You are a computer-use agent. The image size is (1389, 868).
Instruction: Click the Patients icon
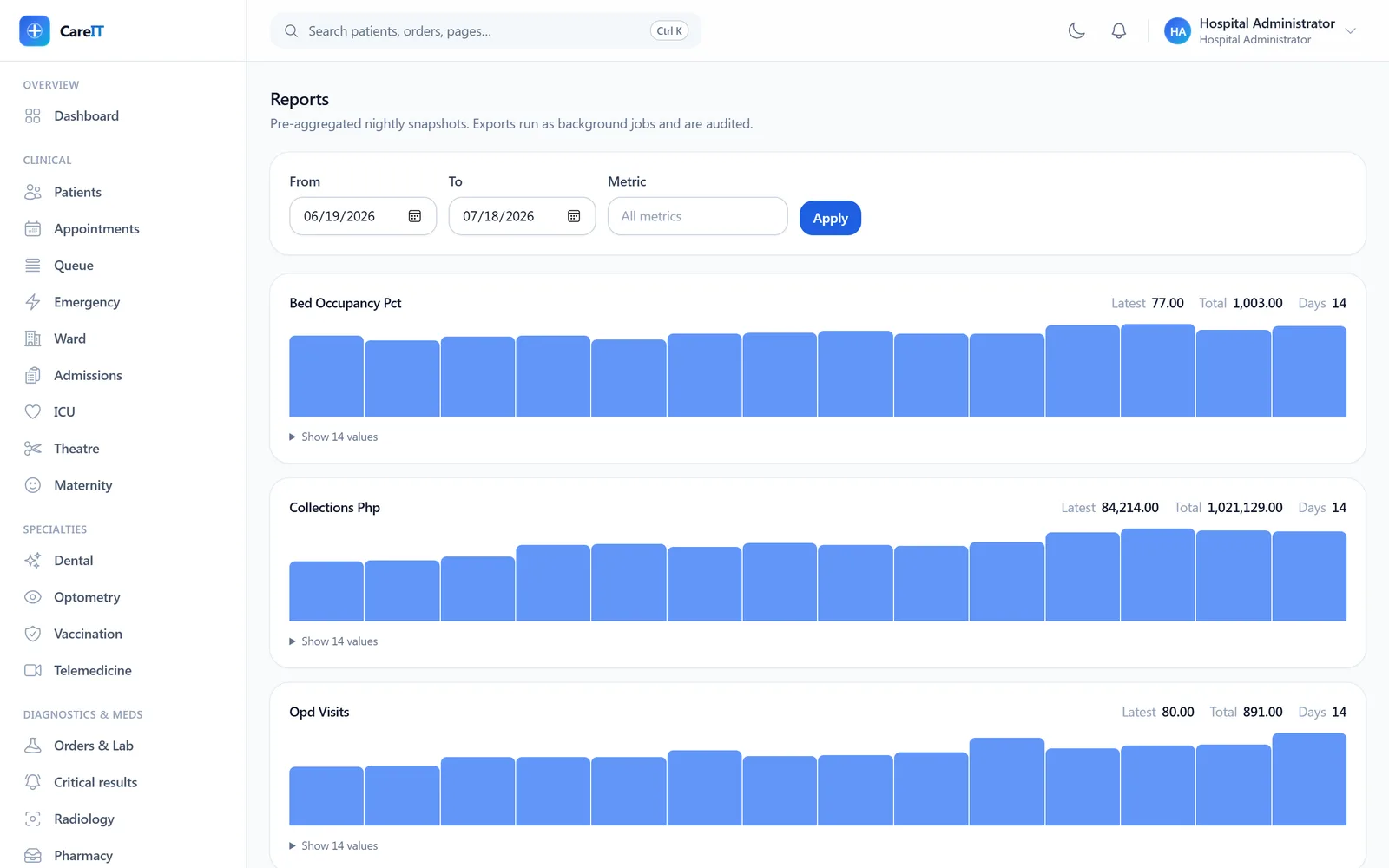coord(33,192)
